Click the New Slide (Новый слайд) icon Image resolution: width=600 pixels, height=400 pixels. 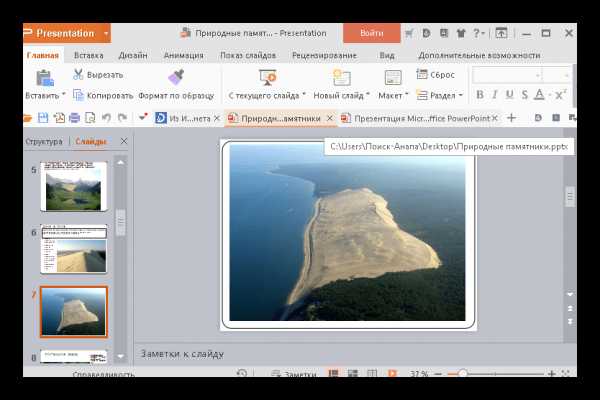pyautogui.click(x=341, y=77)
